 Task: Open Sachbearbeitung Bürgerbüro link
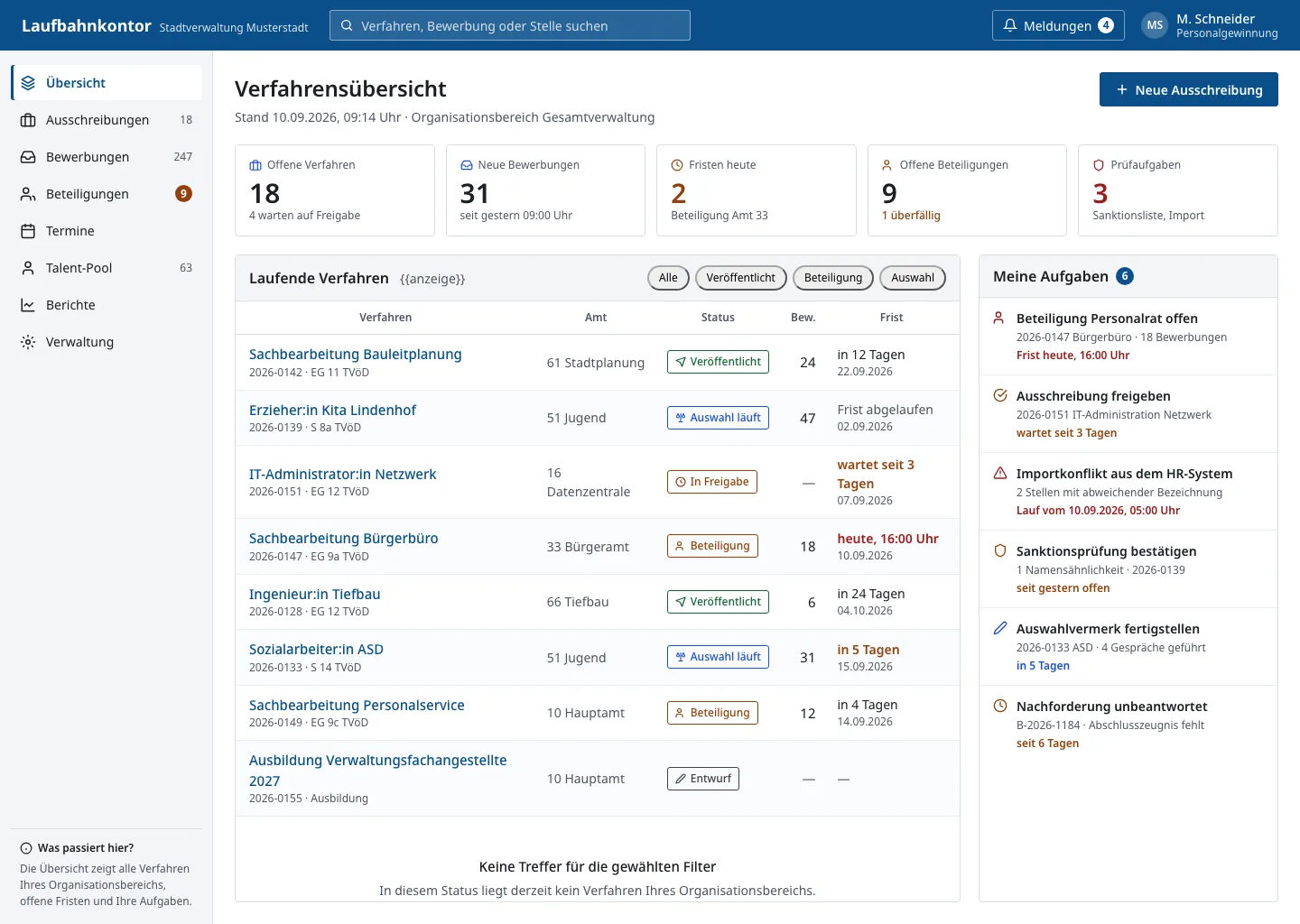343,539
